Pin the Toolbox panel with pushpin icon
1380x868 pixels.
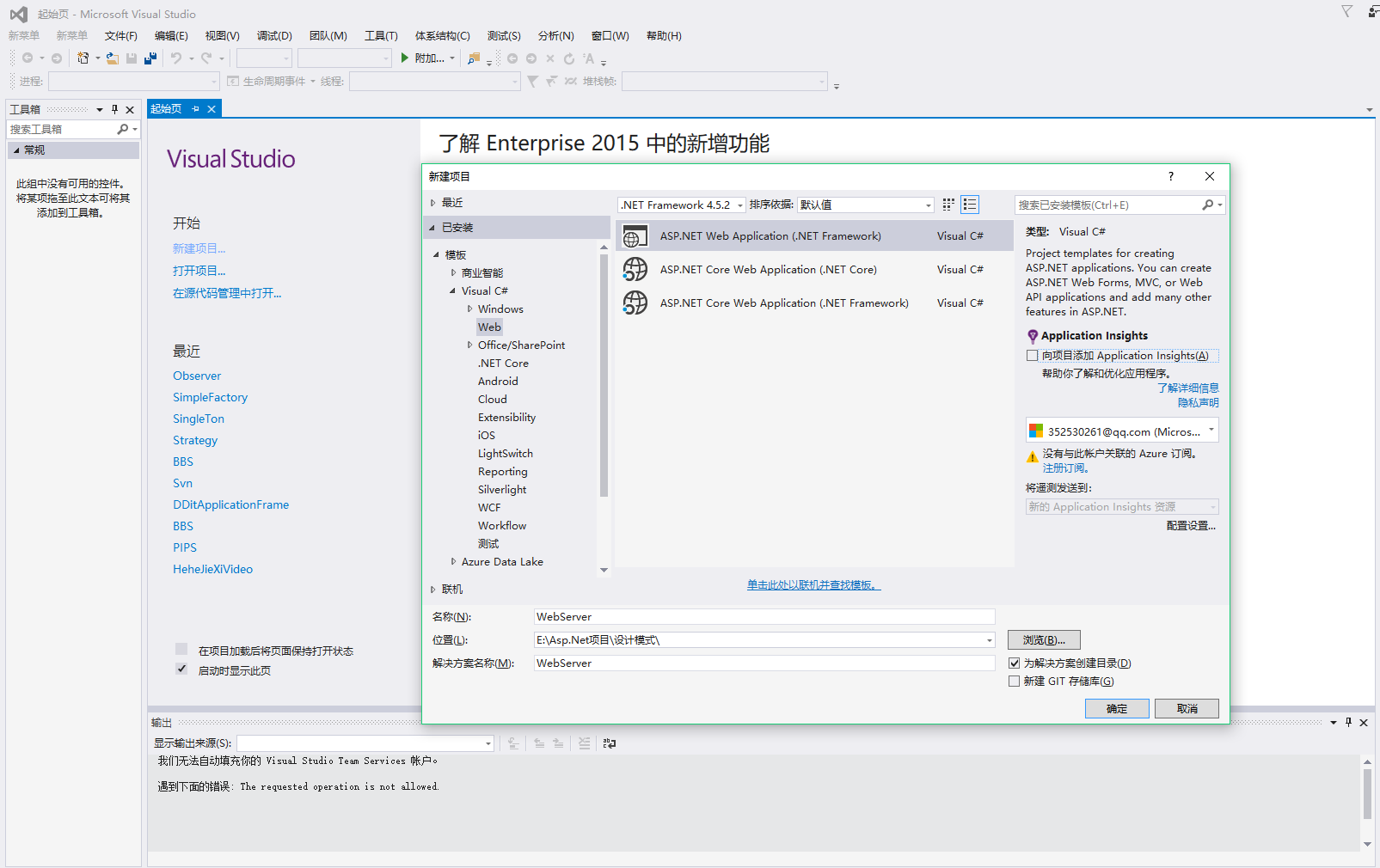point(114,109)
